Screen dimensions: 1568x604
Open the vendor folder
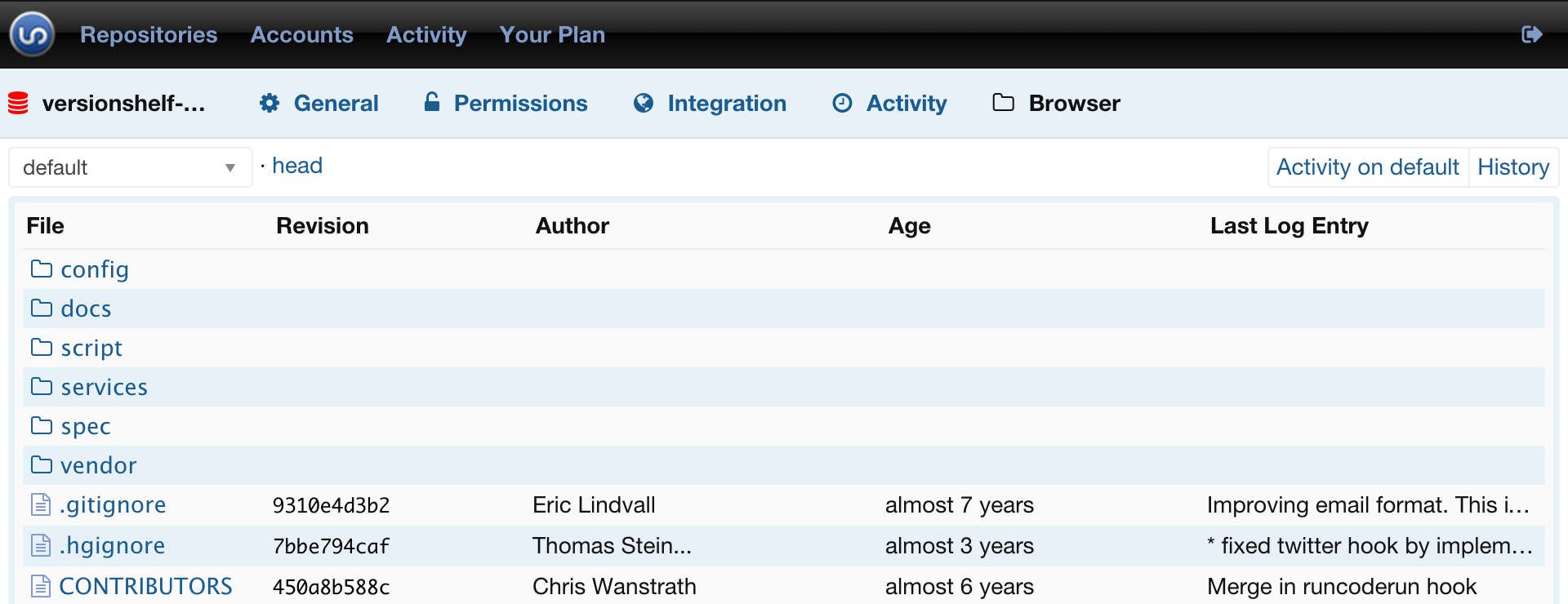[x=98, y=465]
